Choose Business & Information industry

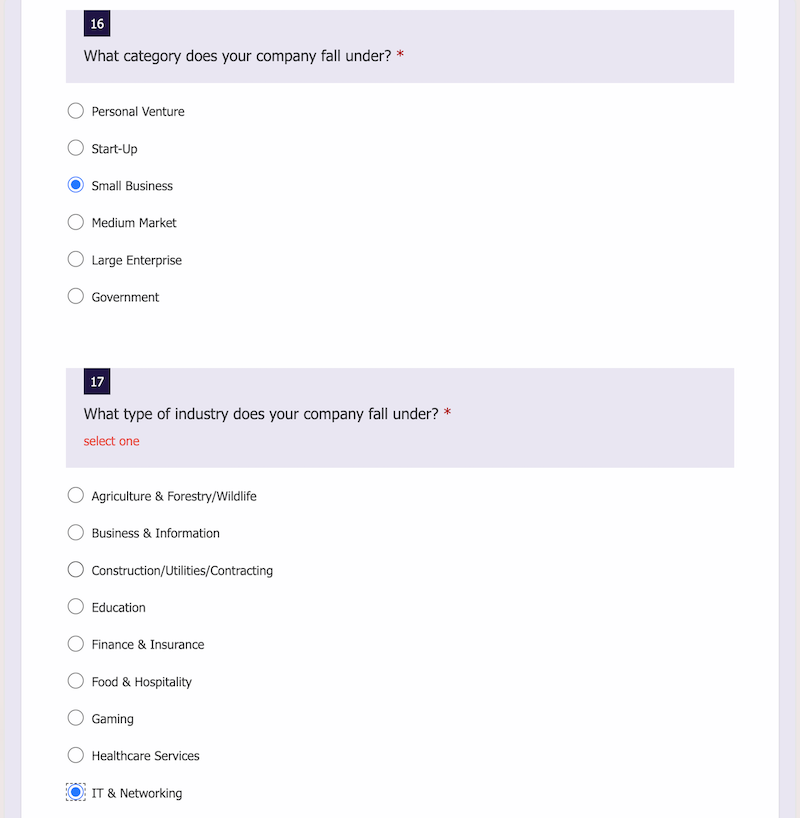(x=76, y=533)
